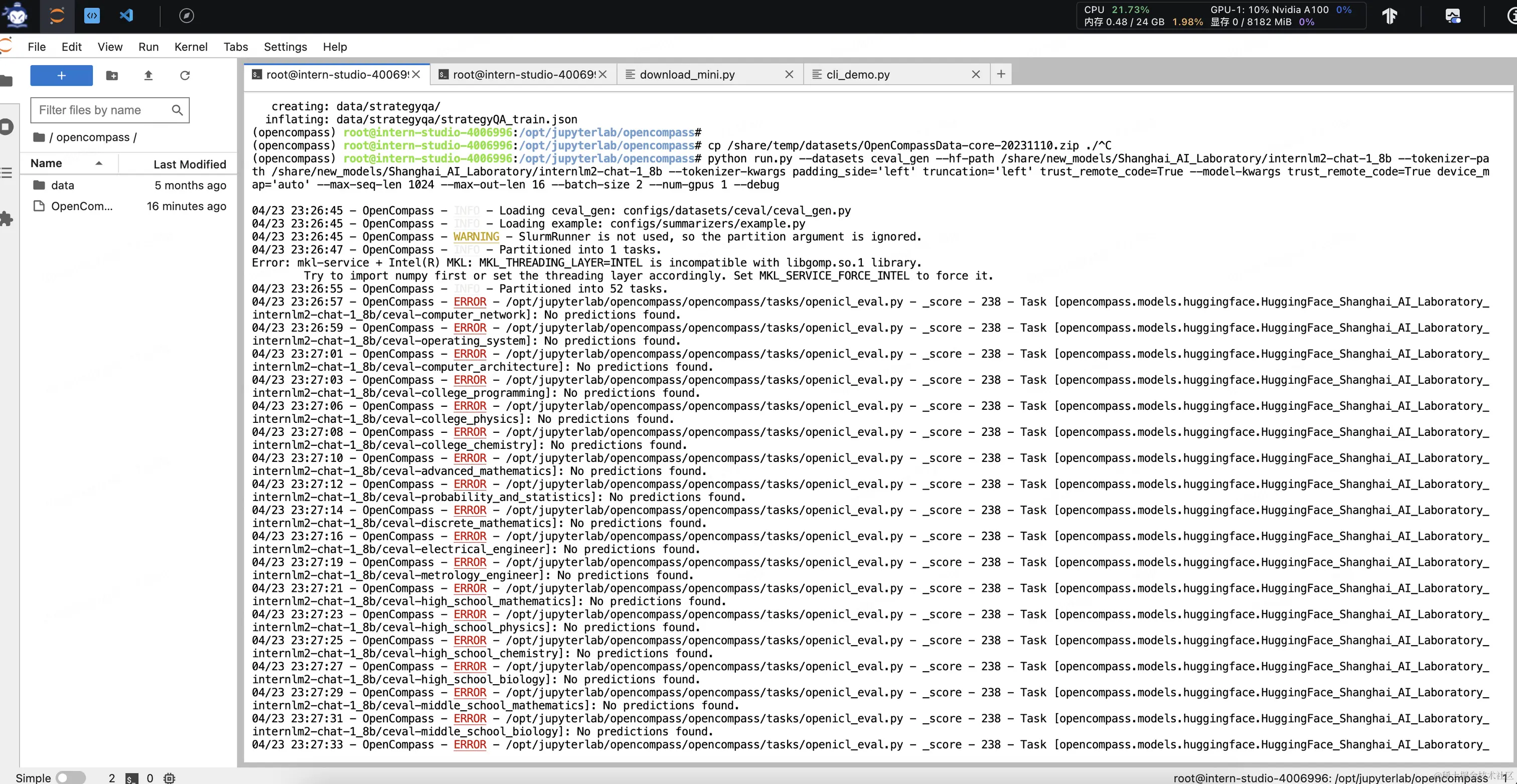Click the blue new launcher plus button
This screenshot has height=784, width=1517.
[x=61, y=75]
